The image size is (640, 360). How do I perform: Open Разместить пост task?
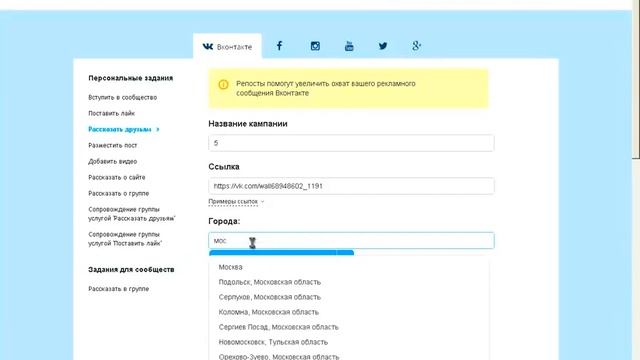point(113,145)
